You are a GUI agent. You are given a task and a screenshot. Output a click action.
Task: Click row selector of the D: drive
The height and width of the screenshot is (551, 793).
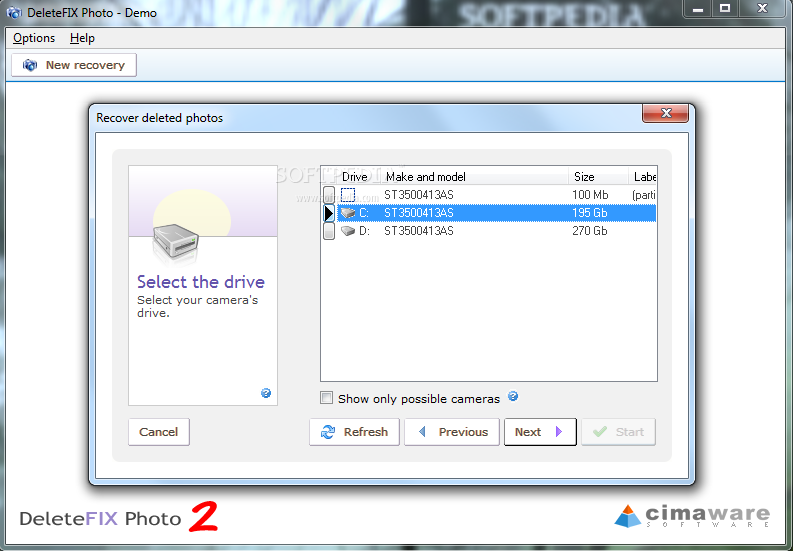[x=329, y=231]
